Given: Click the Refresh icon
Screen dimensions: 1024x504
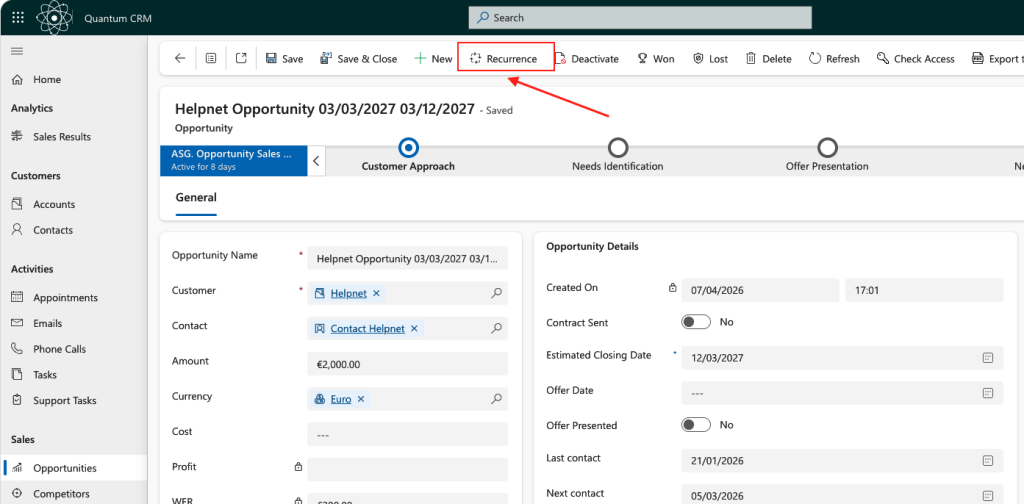Looking at the screenshot, I should coord(815,59).
